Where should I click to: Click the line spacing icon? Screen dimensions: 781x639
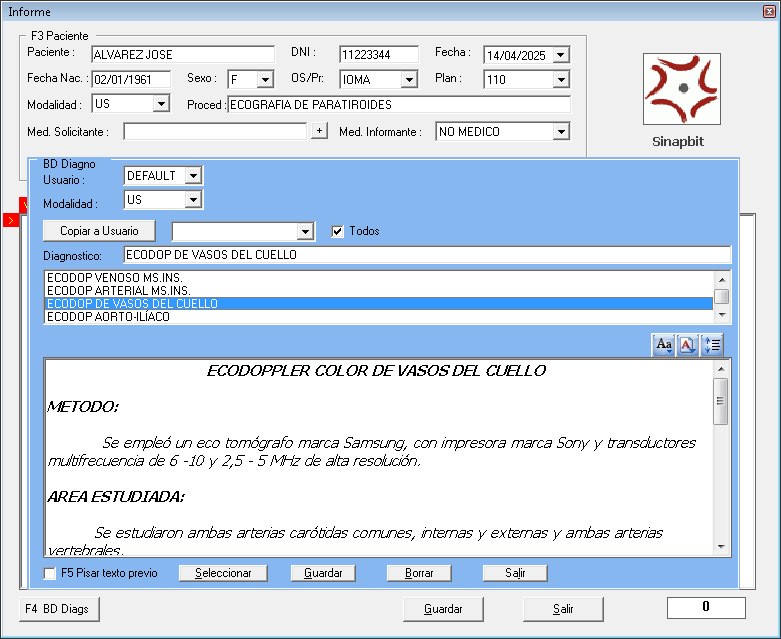click(x=711, y=344)
